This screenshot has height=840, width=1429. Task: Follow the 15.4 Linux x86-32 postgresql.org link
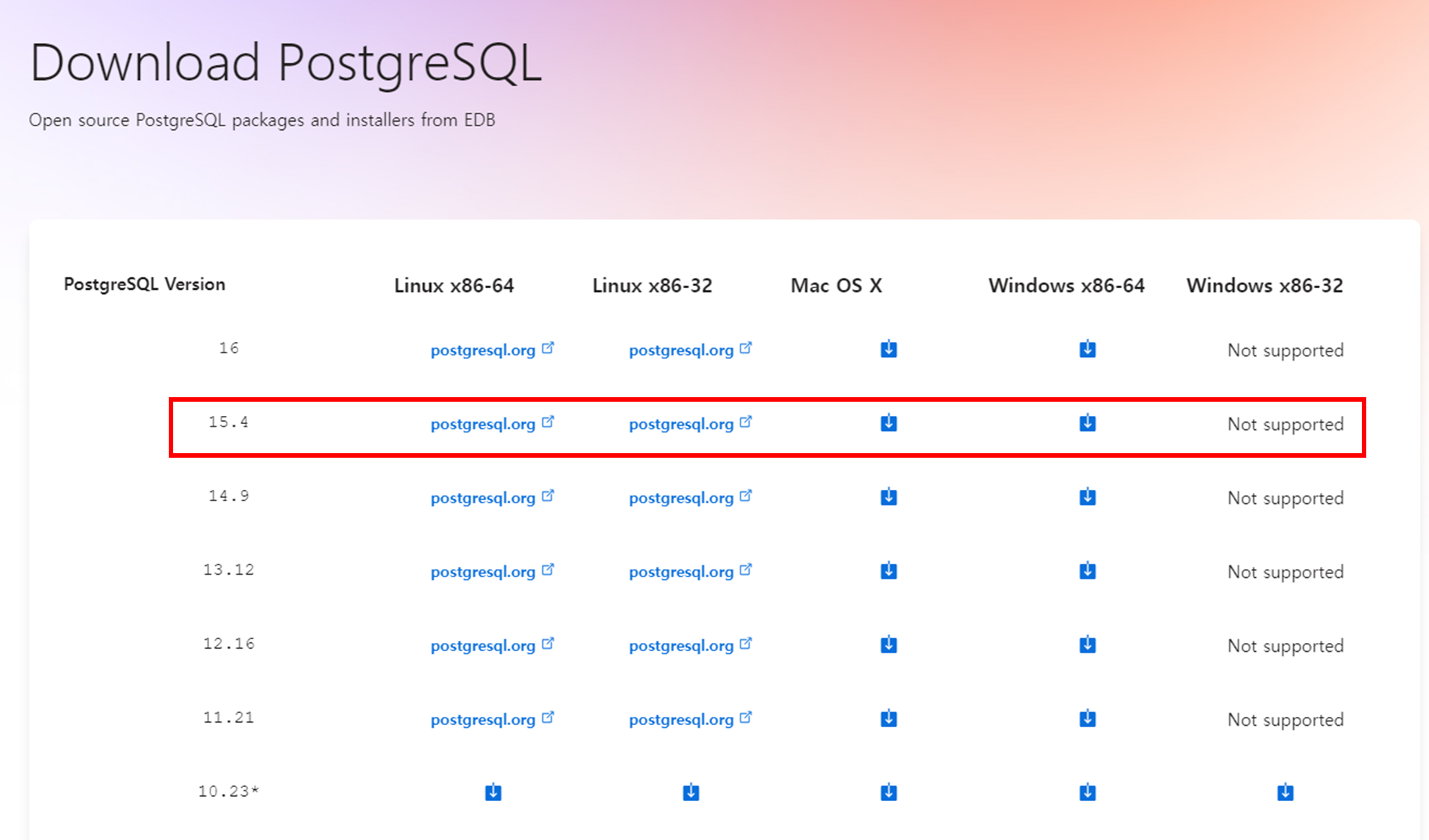pyautogui.click(x=690, y=423)
